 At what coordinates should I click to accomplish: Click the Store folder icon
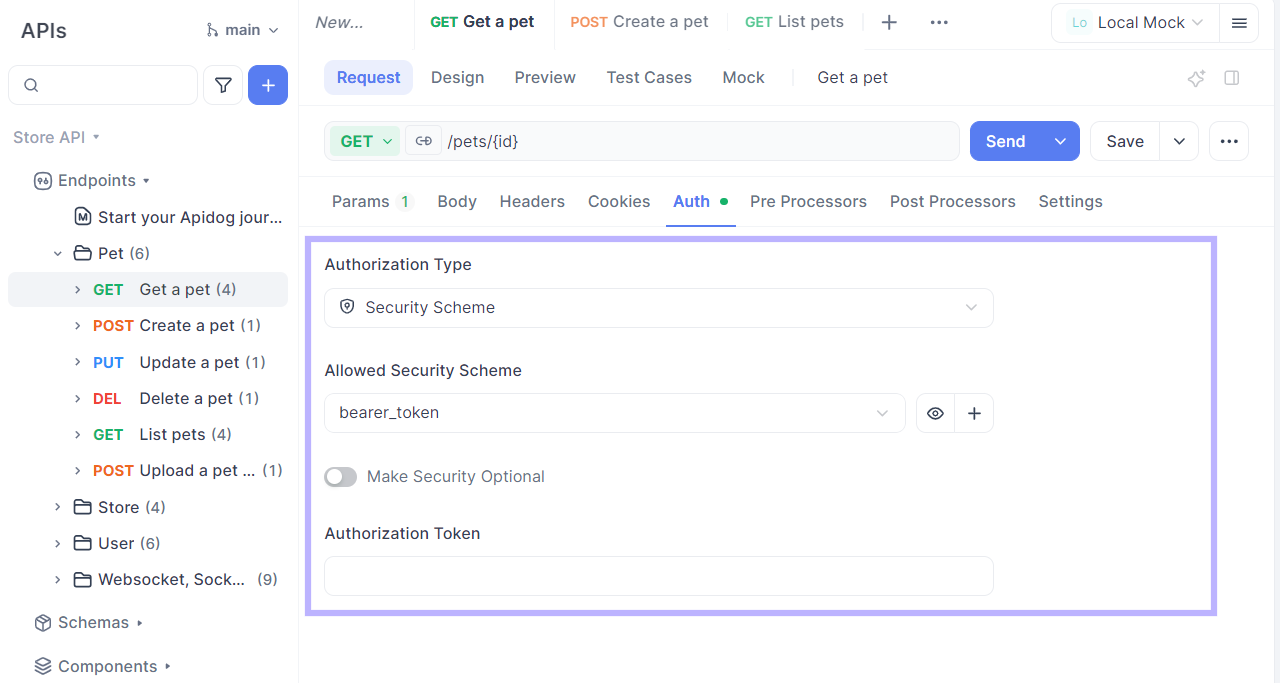click(83, 507)
